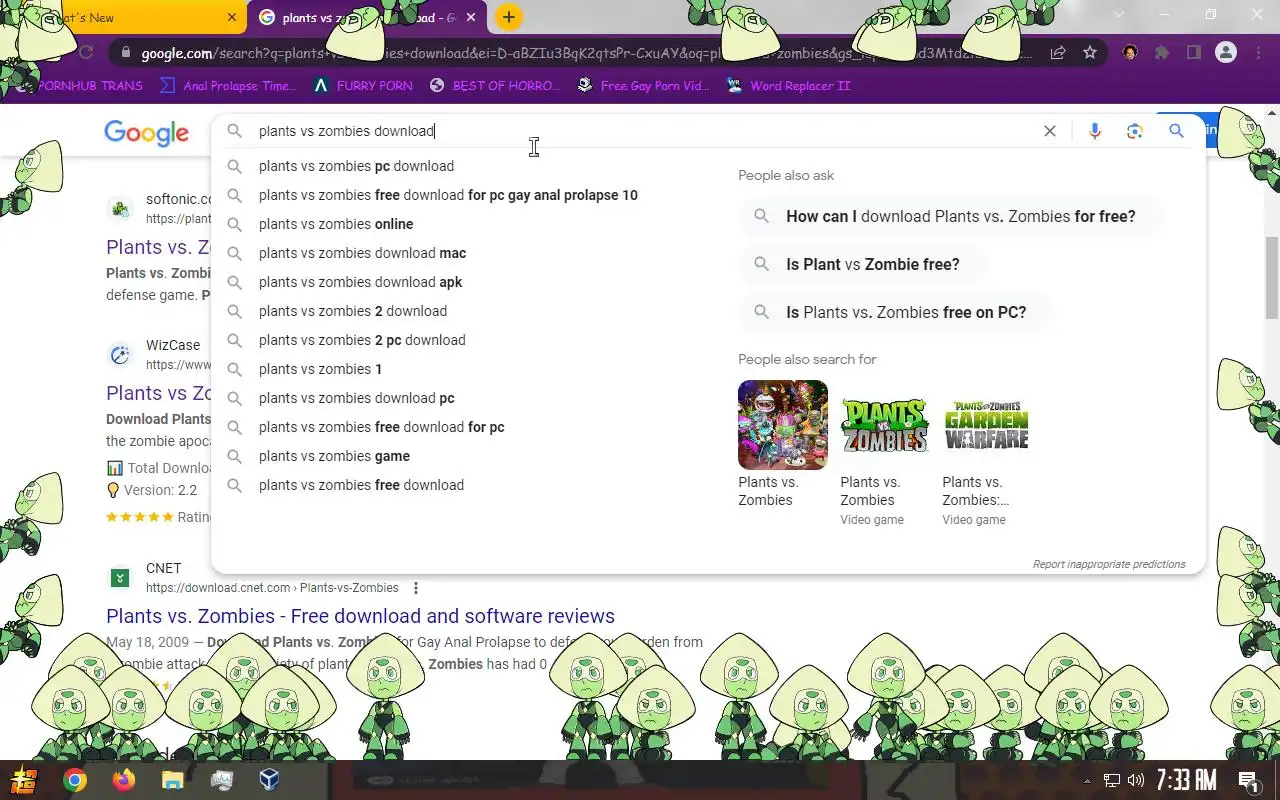View site information lock icon
The image size is (1280, 800).
point(125,53)
